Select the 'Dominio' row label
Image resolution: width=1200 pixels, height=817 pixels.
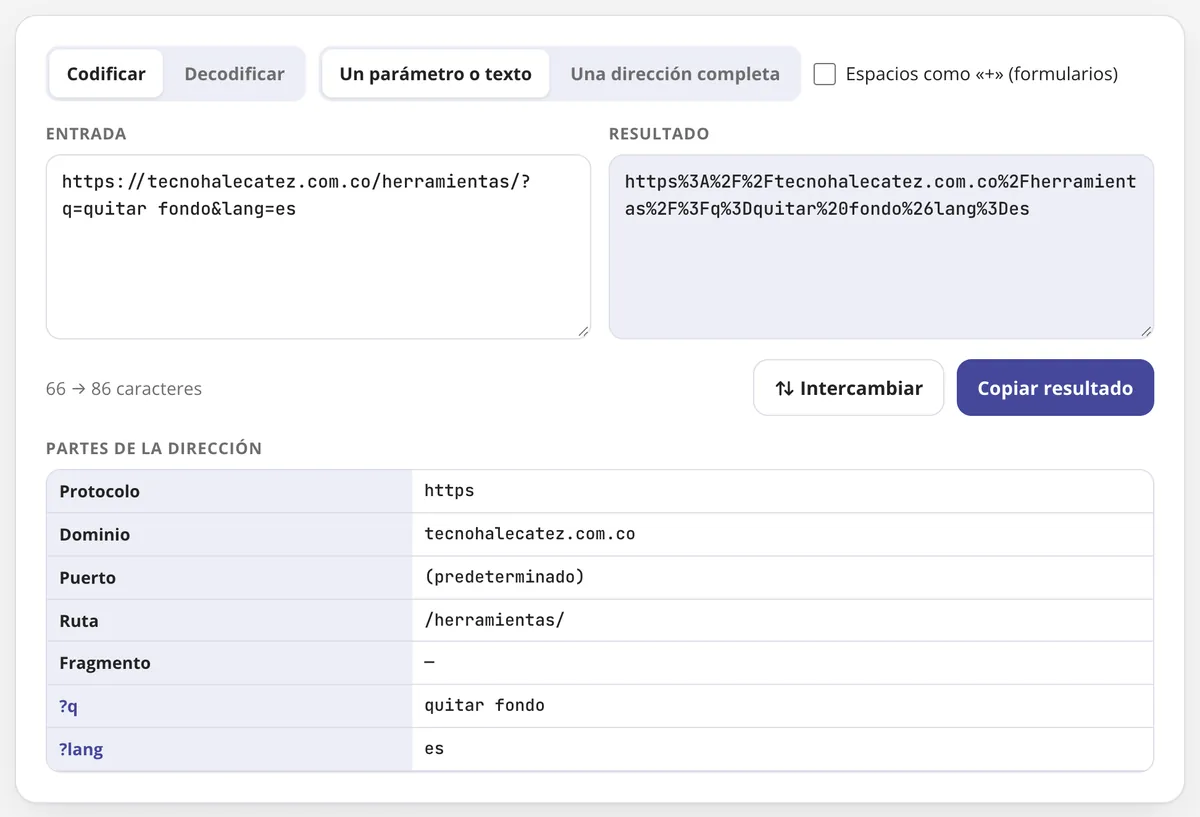pyautogui.click(x=229, y=534)
